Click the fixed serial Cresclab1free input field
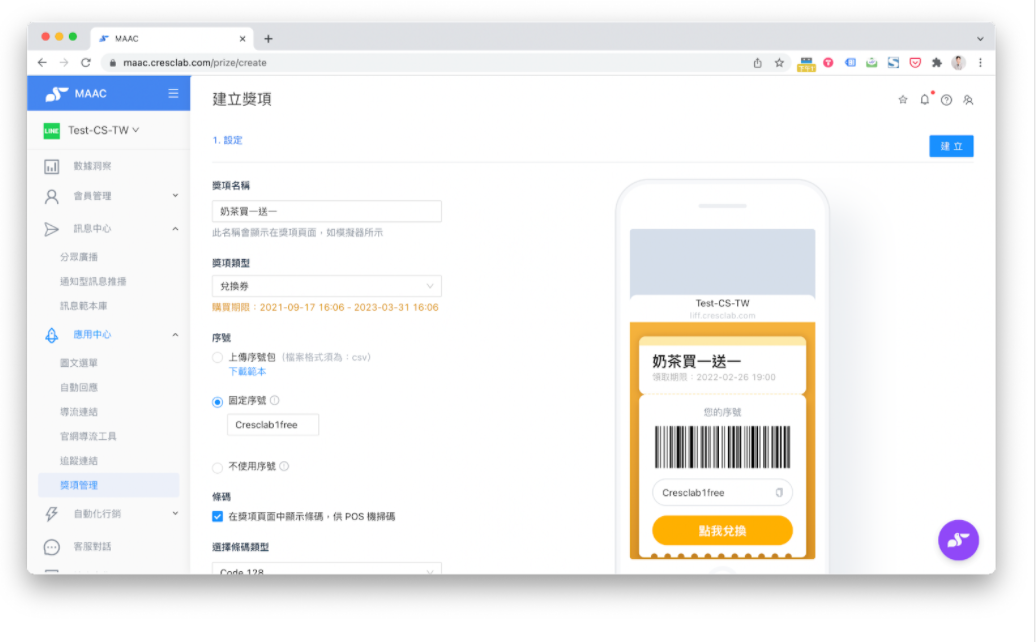Screen dimensions: 1036x642 pyautogui.click(x=273, y=425)
